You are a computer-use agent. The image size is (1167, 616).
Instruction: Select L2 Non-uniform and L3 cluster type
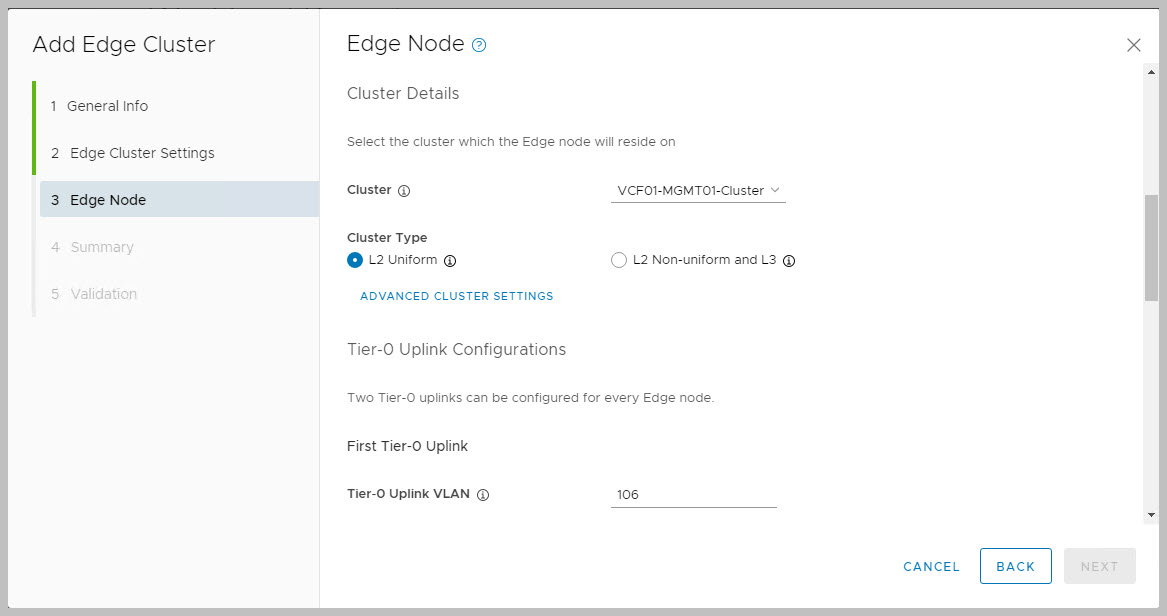[x=619, y=260]
